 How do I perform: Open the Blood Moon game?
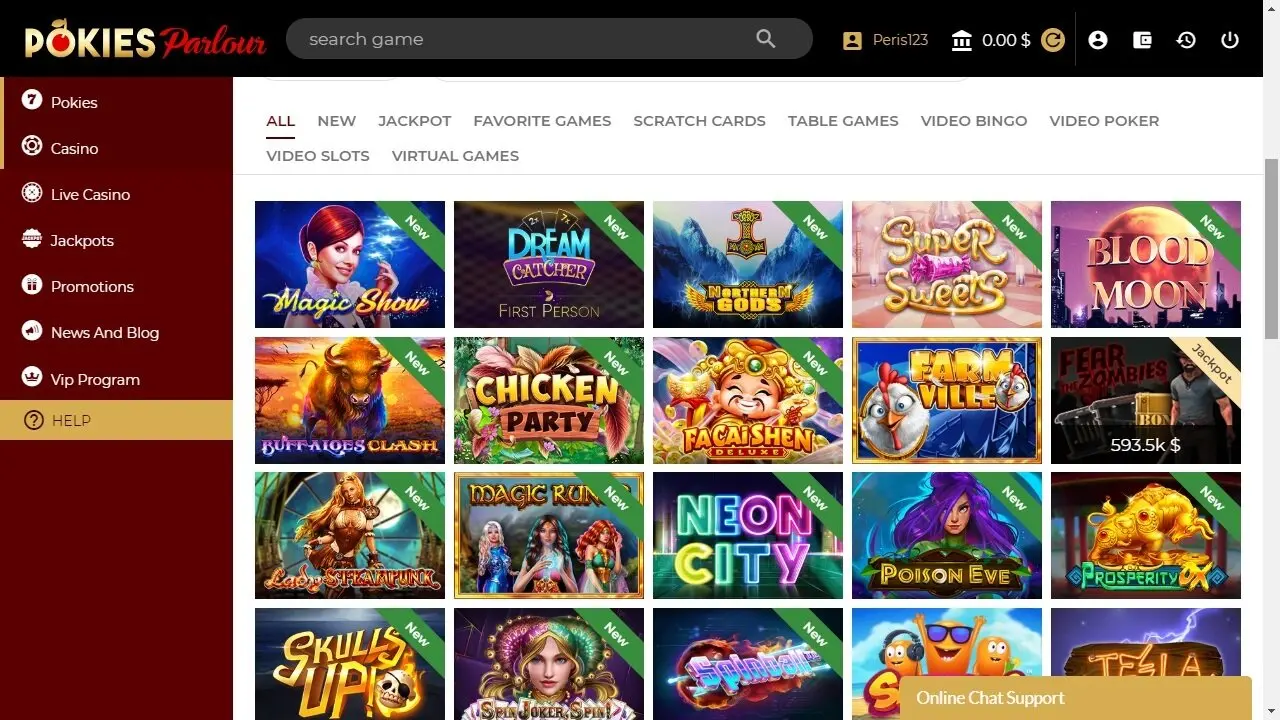[x=1146, y=264]
